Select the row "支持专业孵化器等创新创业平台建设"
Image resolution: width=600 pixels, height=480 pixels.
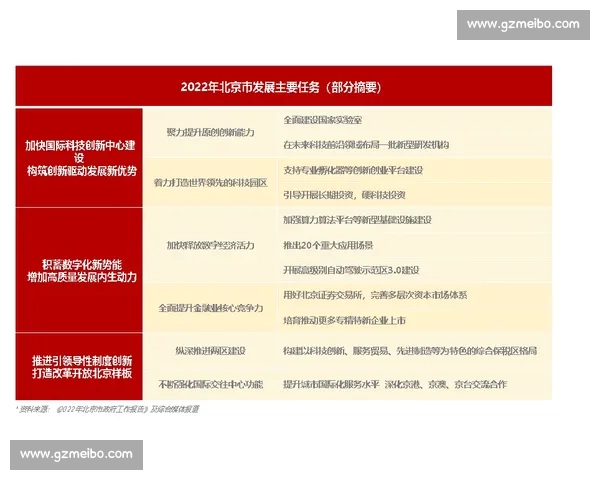click(415, 170)
